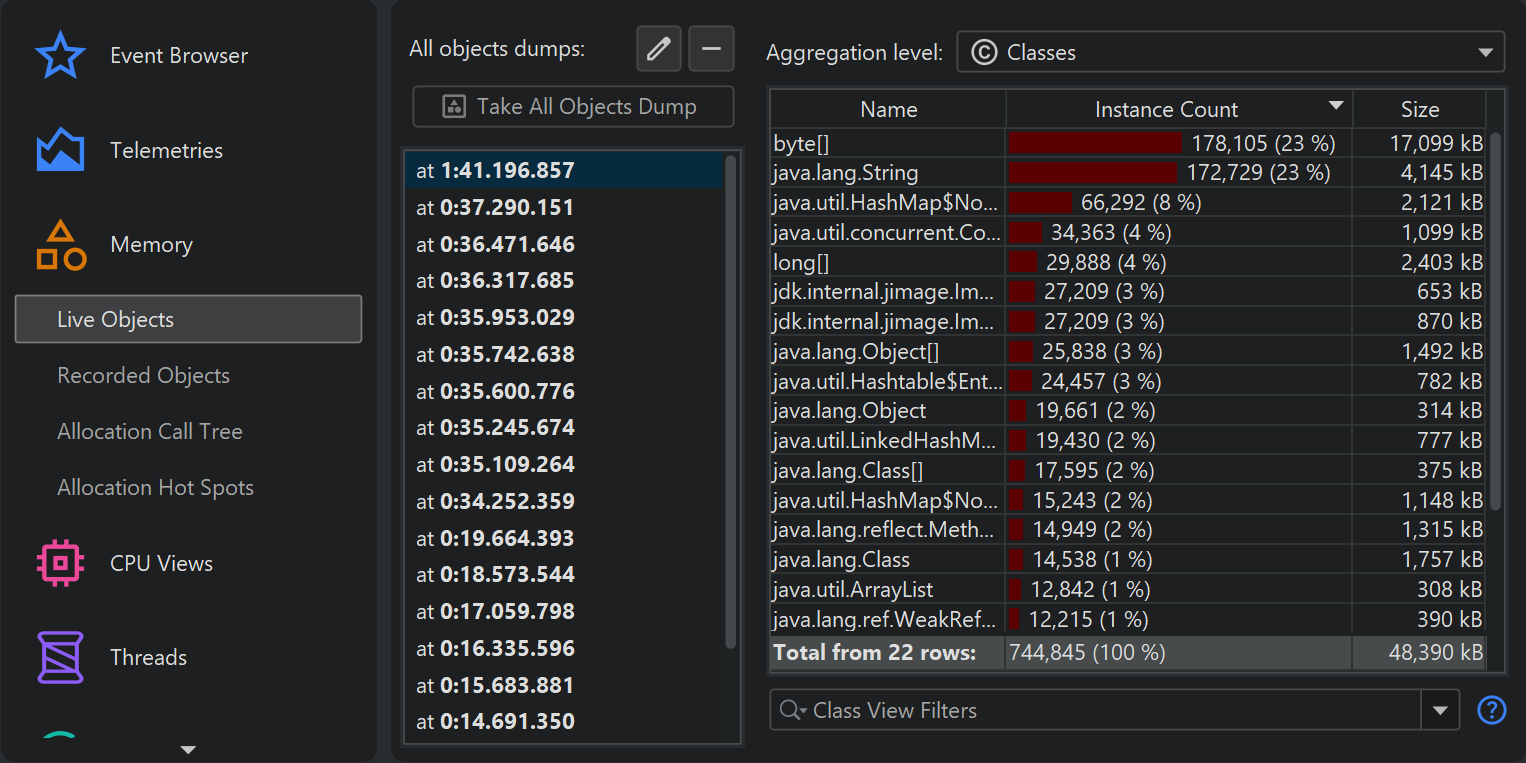Open the Telemetries chart icon
The height and width of the screenshot is (763, 1526).
click(60, 150)
